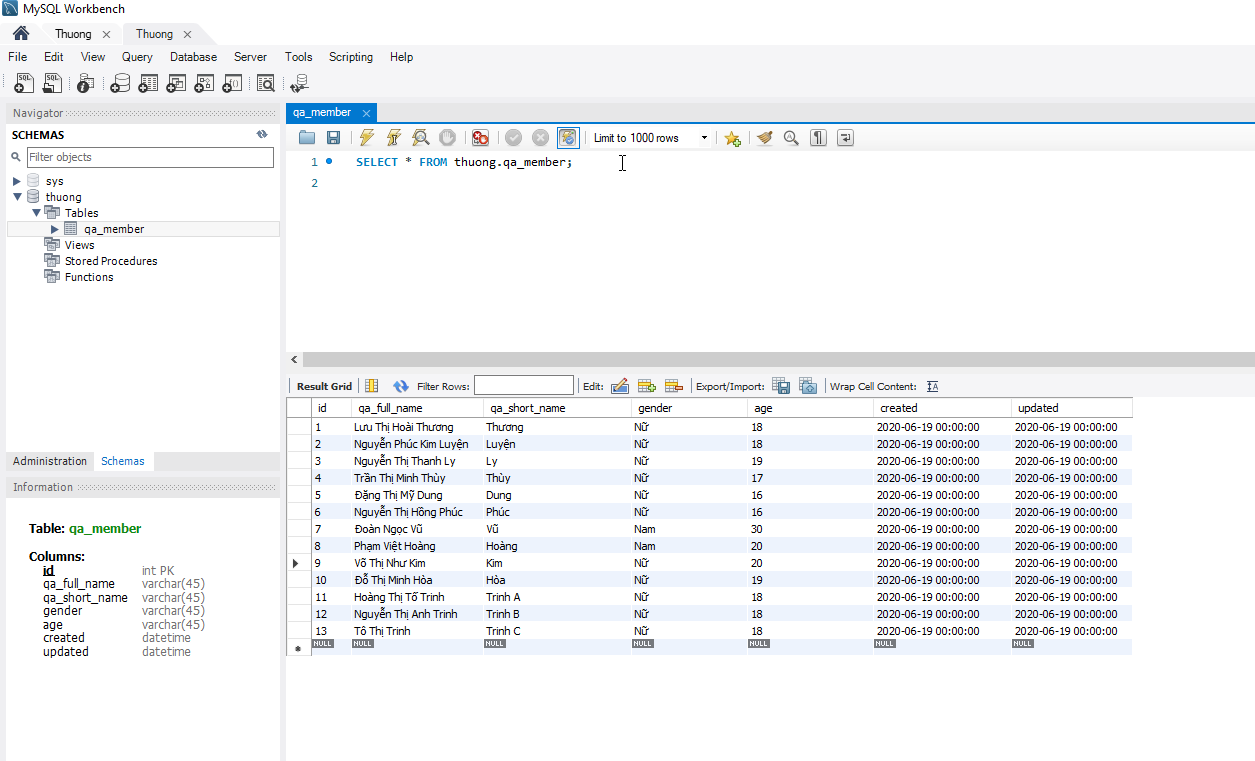Open the Limit to 1000 rows dropdown
1255x761 pixels.
704,138
